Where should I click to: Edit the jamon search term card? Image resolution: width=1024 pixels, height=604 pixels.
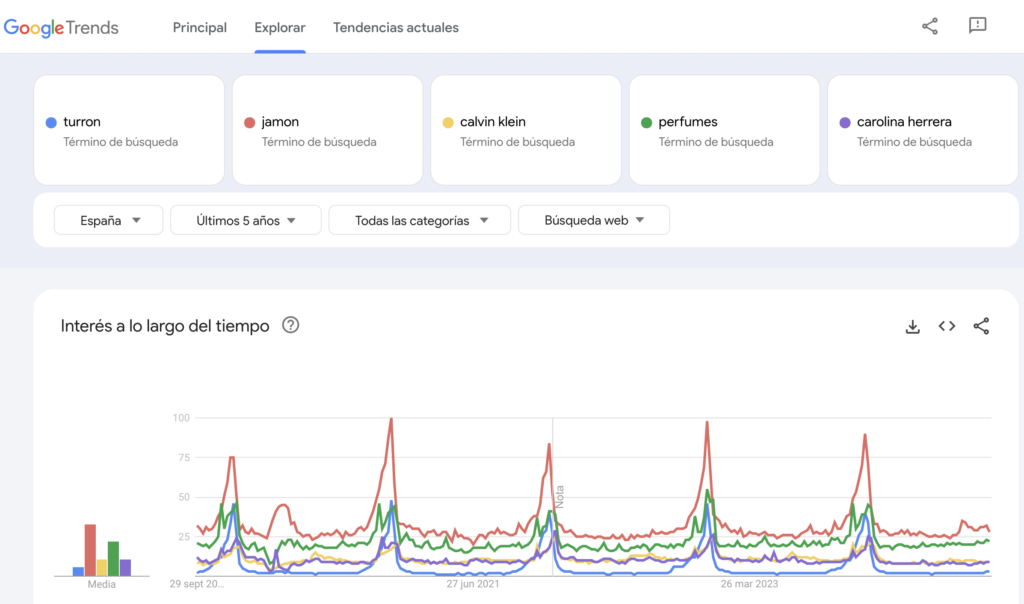[327, 130]
